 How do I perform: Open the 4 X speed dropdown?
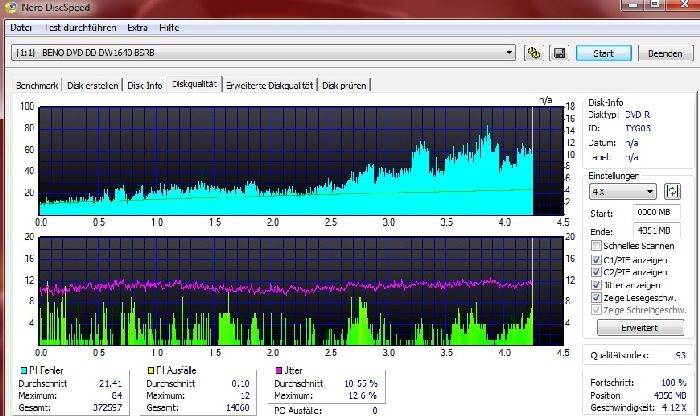[x=622, y=192]
